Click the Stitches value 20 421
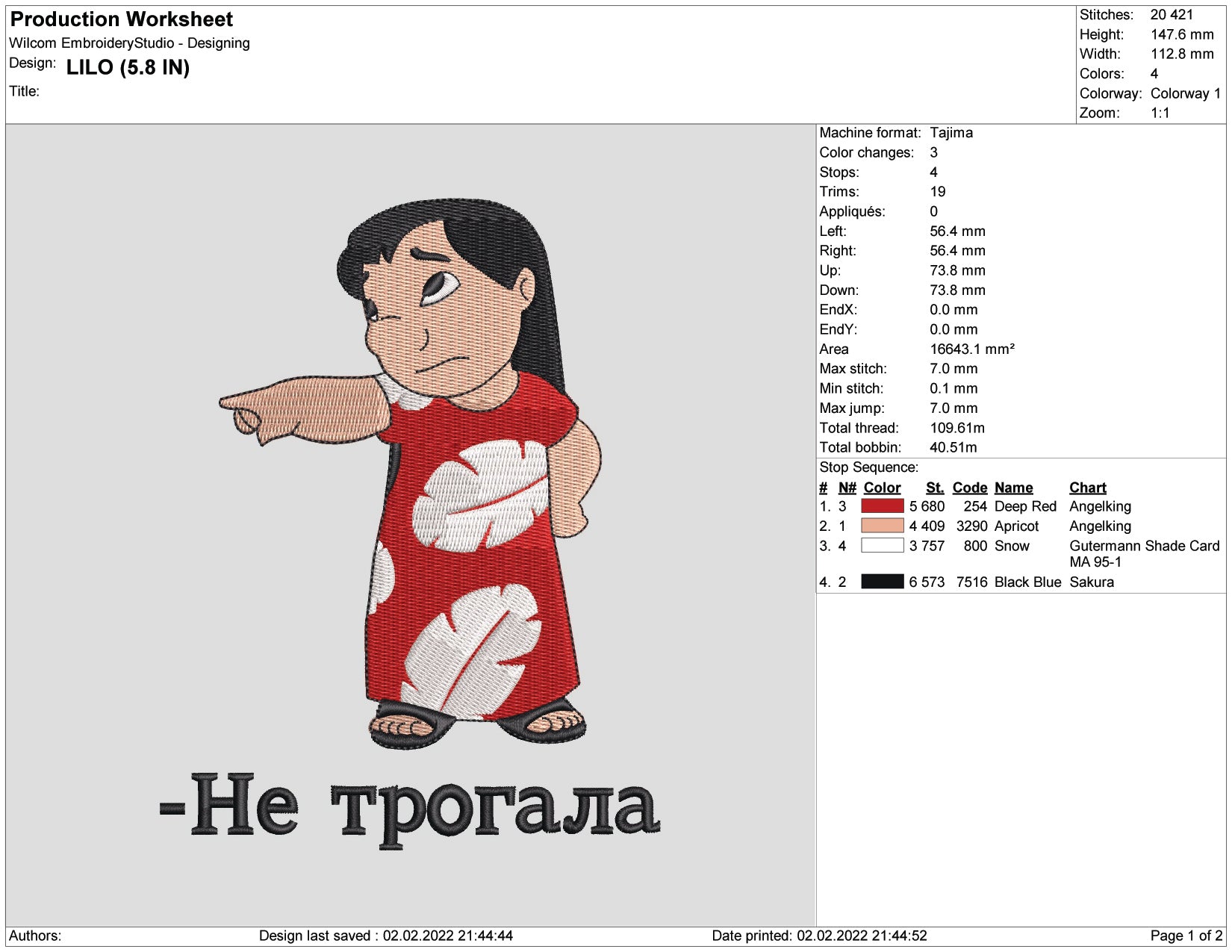The width and height of the screenshot is (1232, 952). point(1172,14)
